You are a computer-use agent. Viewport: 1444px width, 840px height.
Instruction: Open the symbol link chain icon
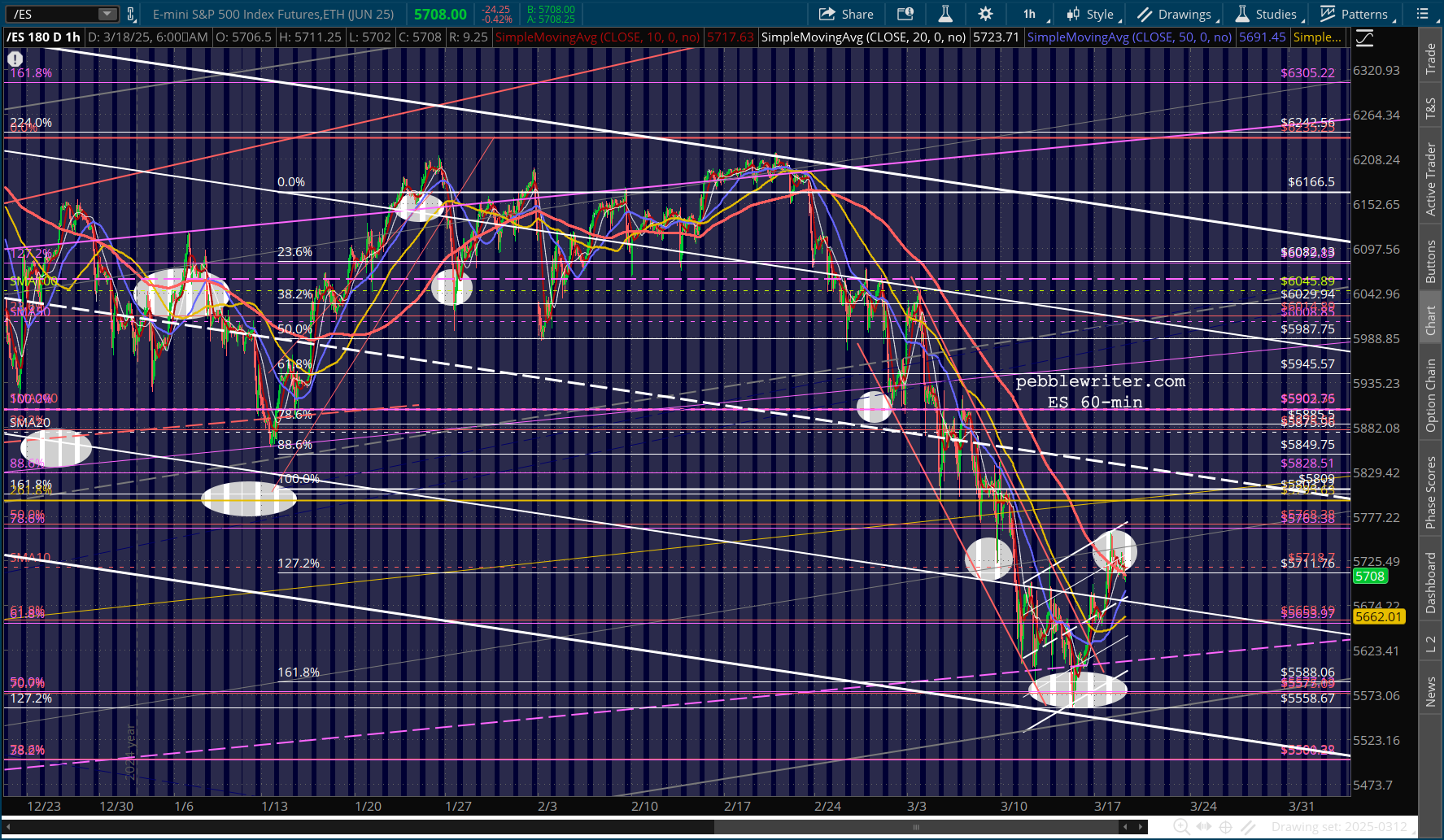pos(131,14)
